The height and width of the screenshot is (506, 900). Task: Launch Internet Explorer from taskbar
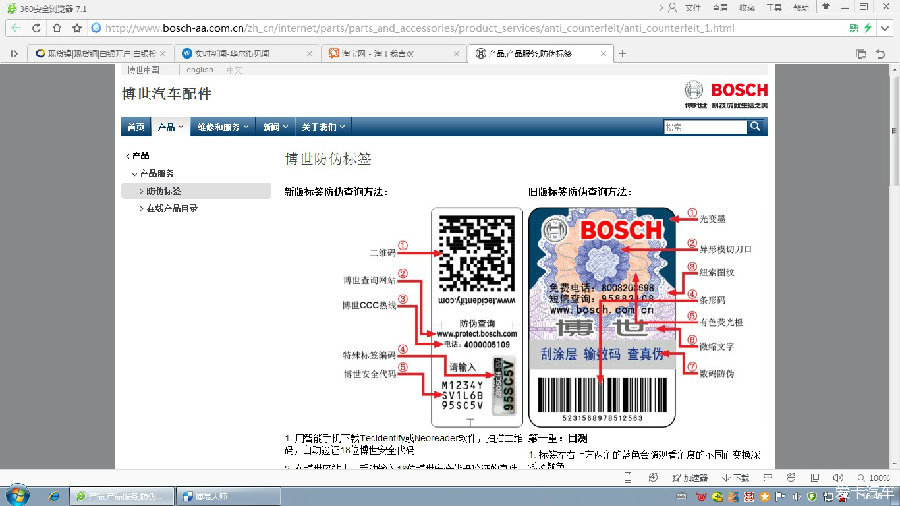[53, 496]
